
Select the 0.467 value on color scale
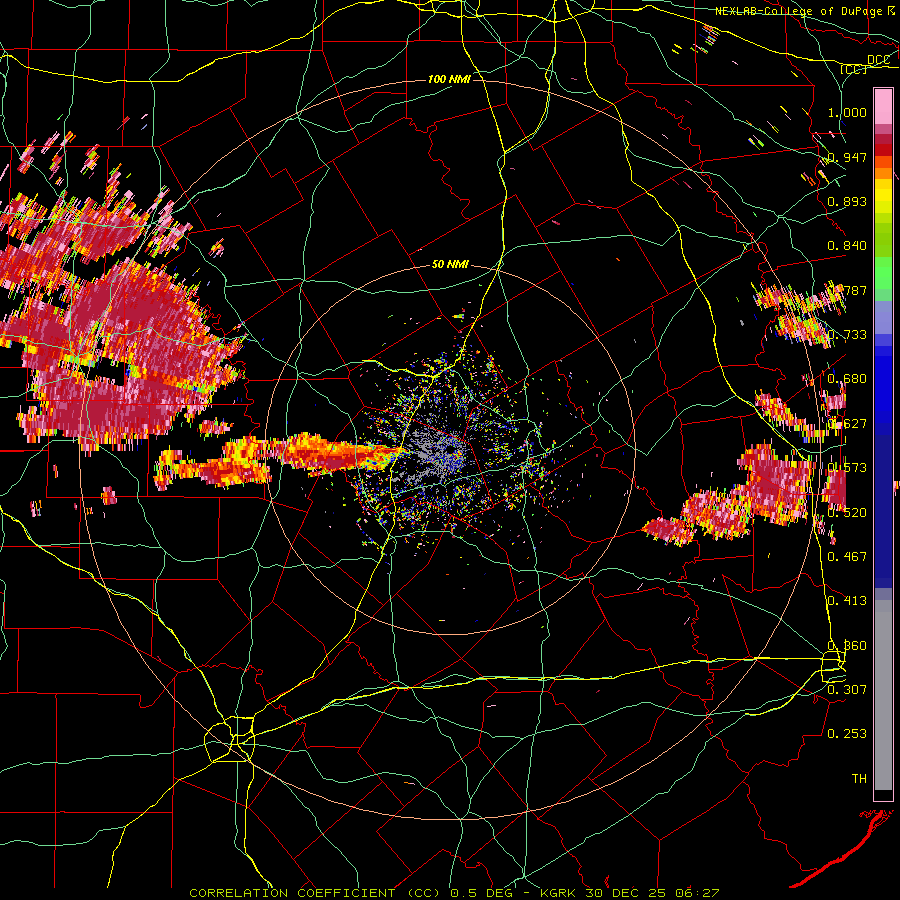[x=847, y=557]
